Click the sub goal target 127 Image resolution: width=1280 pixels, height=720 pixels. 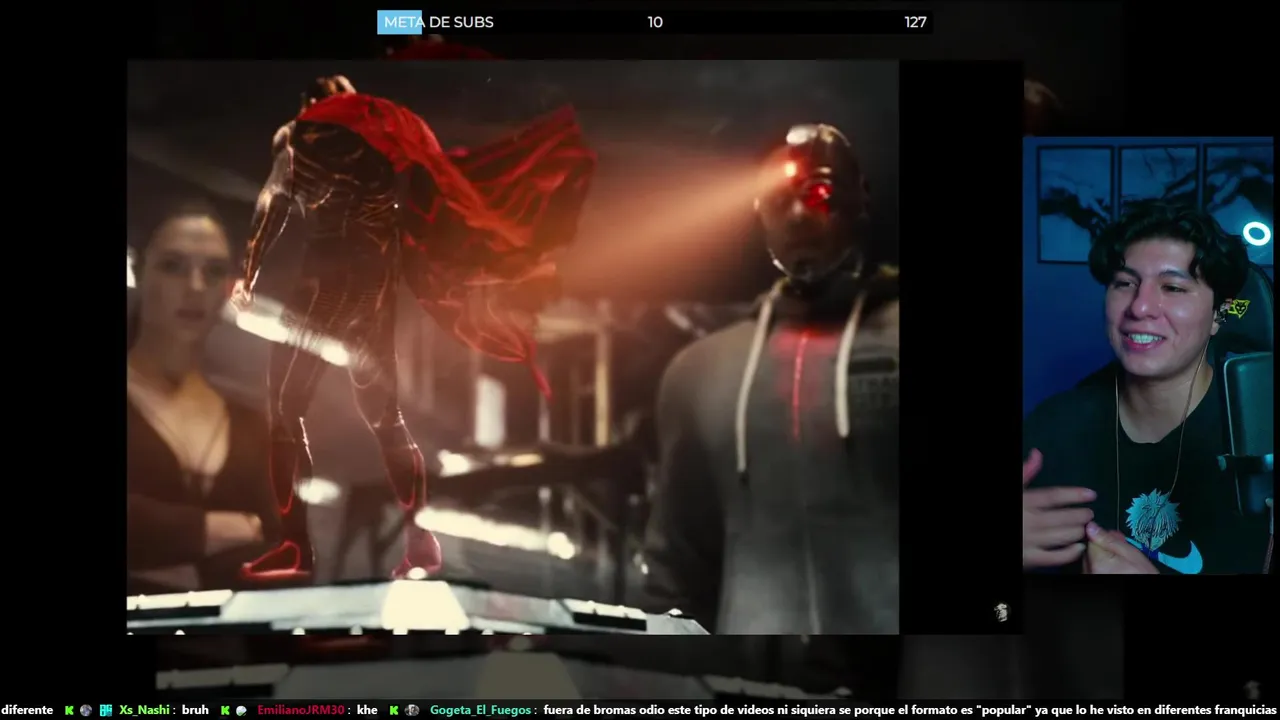[915, 22]
